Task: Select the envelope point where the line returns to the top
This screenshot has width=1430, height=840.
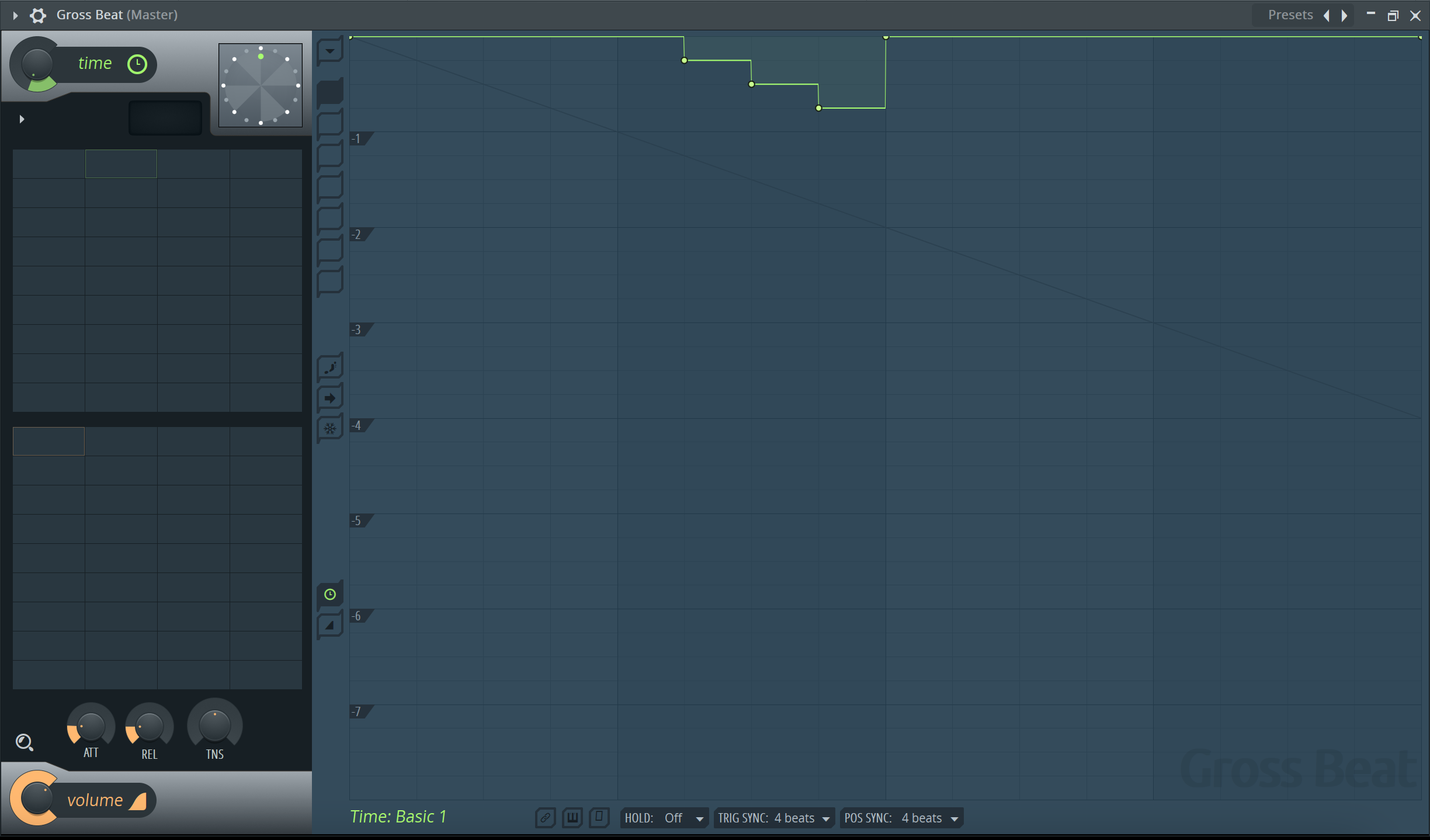Action: [886, 37]
